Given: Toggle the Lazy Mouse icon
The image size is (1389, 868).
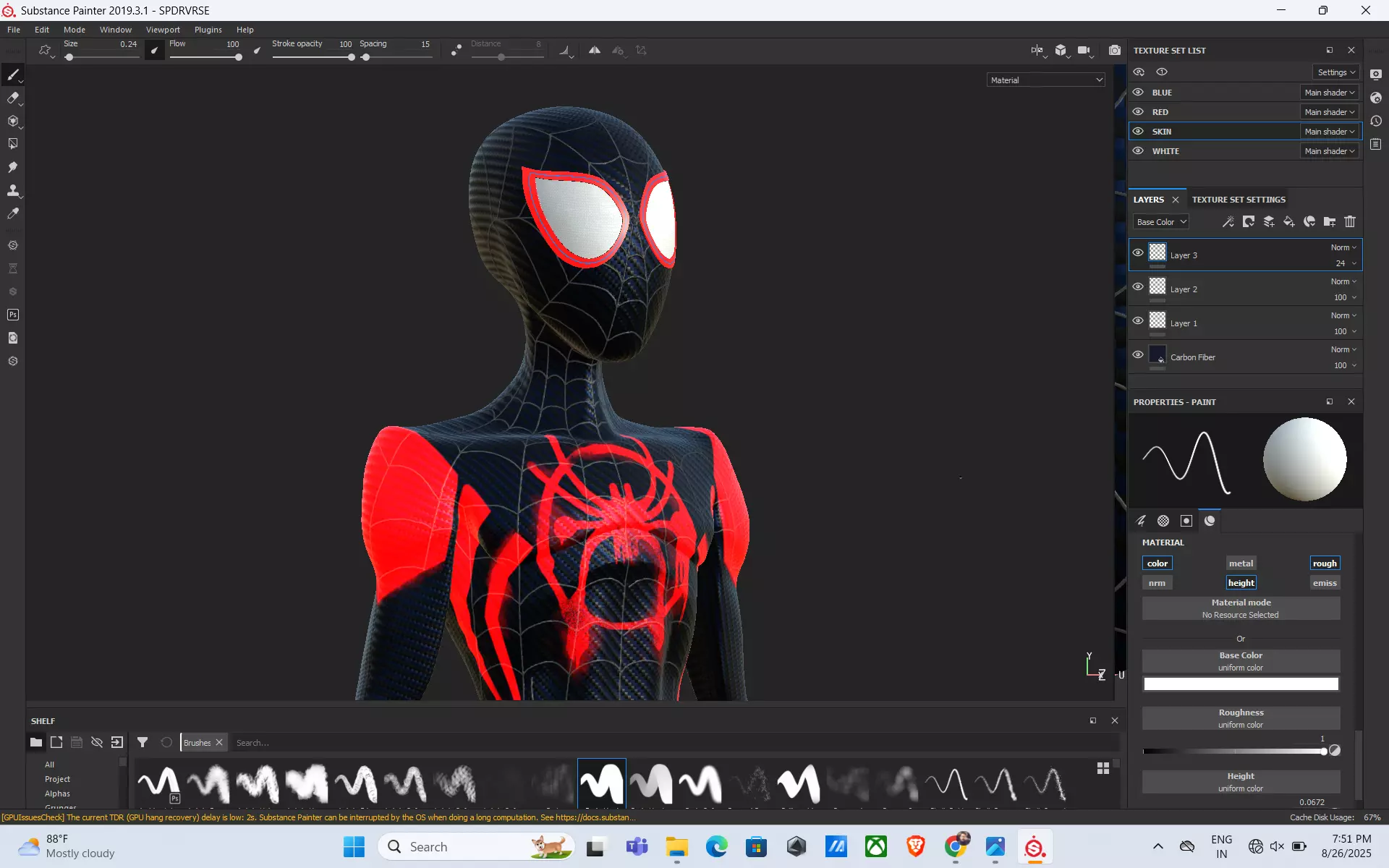Looking at the screenshot, I should coord(456,51).
